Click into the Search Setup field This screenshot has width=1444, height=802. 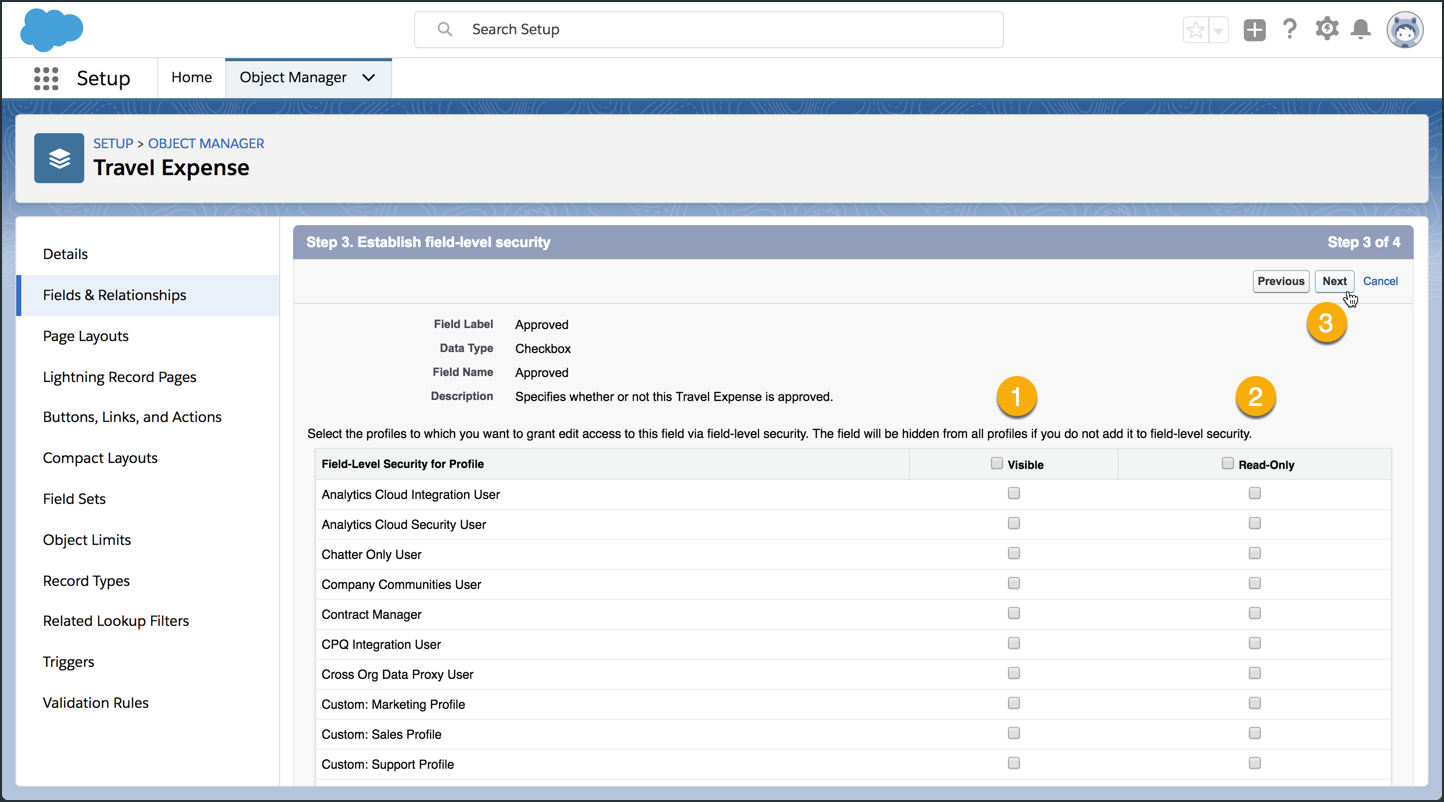(x=709, y=29)
